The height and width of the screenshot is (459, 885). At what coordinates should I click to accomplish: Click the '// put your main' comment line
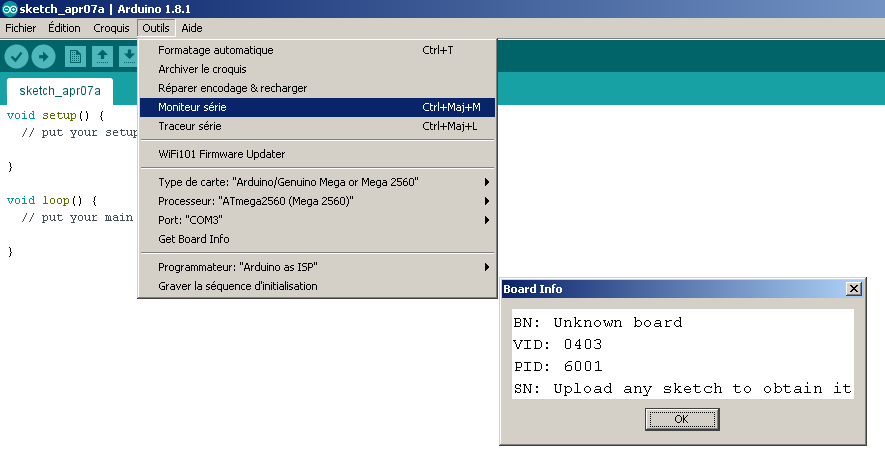(x=77, y=218)
